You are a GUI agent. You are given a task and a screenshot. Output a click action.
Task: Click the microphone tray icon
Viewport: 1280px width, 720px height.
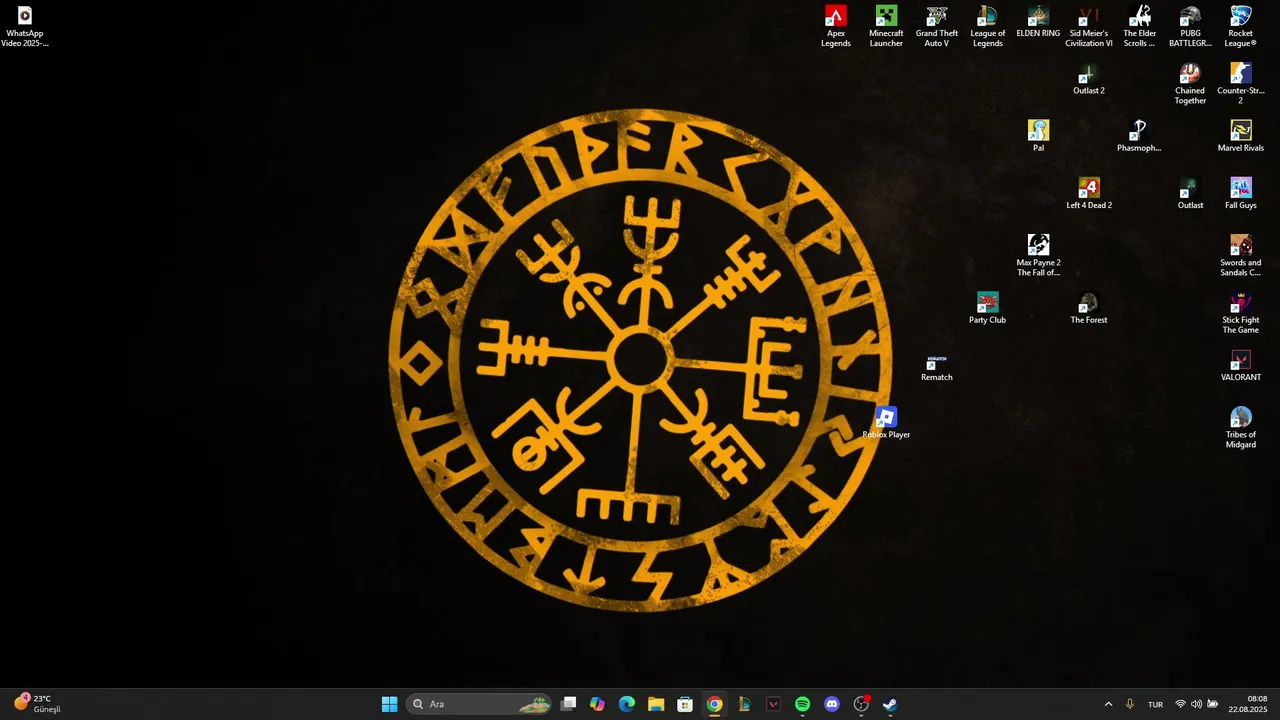(x=1130, y=704)
